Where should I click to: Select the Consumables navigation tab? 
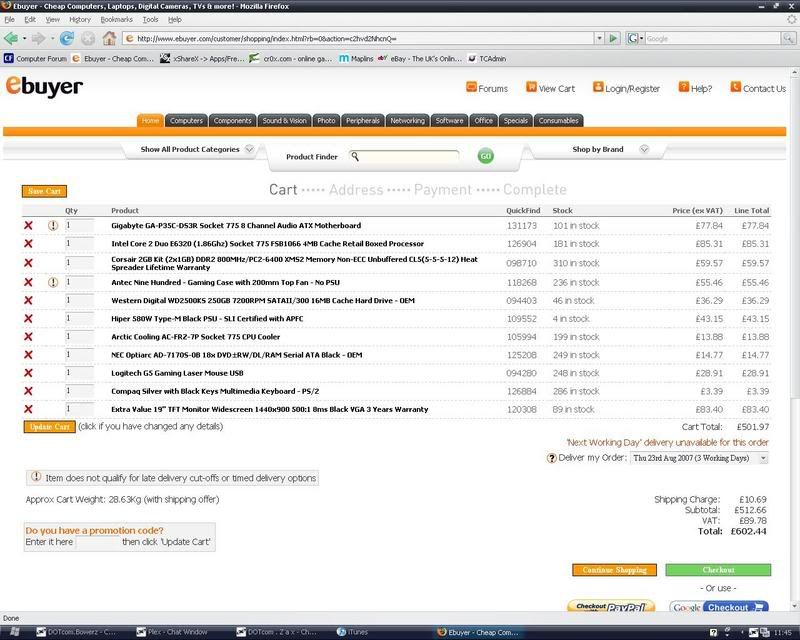pyautogui.click(x=559, y=120)
